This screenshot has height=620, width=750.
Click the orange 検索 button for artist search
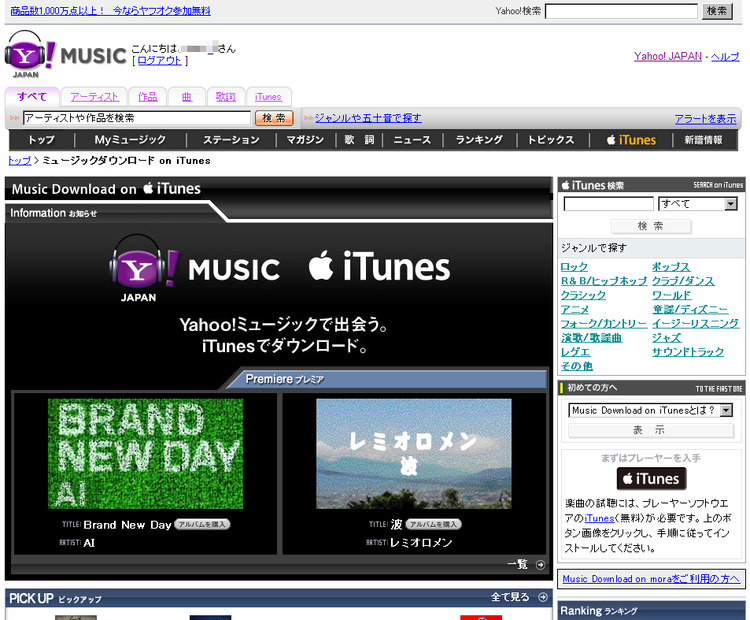[x=274, y=118]
